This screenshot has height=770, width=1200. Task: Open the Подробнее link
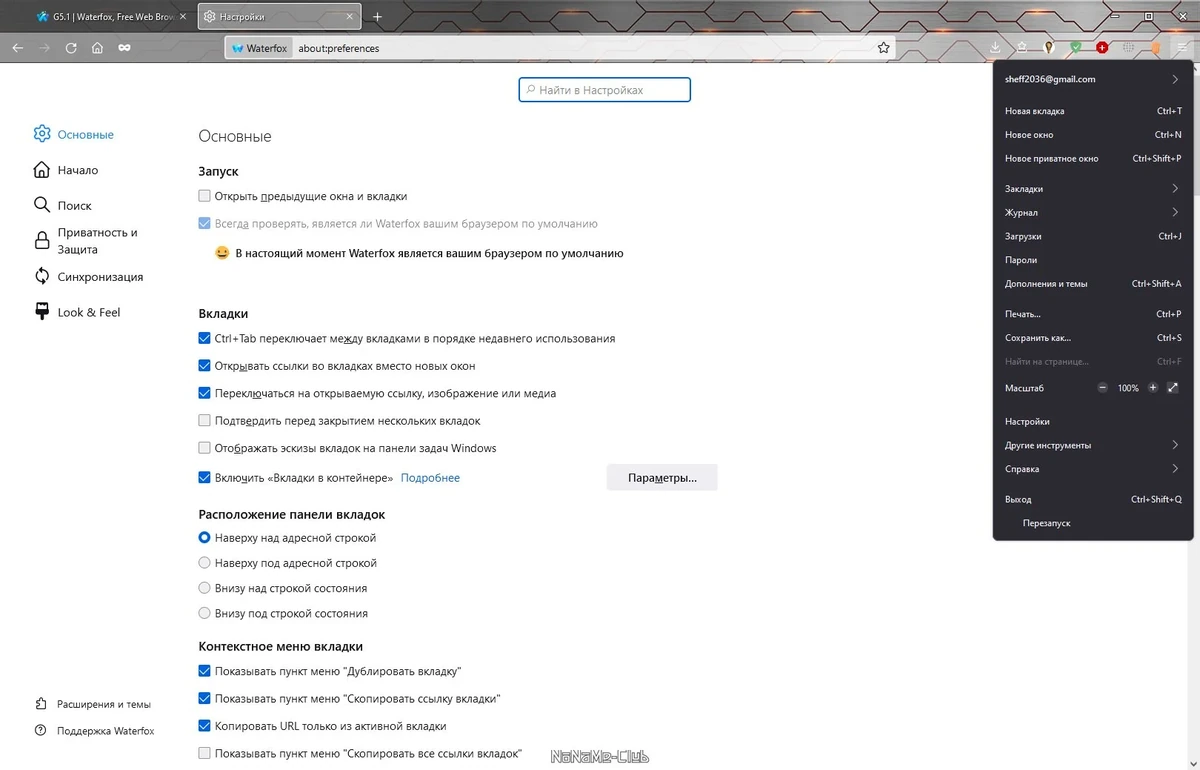(430, 478)
